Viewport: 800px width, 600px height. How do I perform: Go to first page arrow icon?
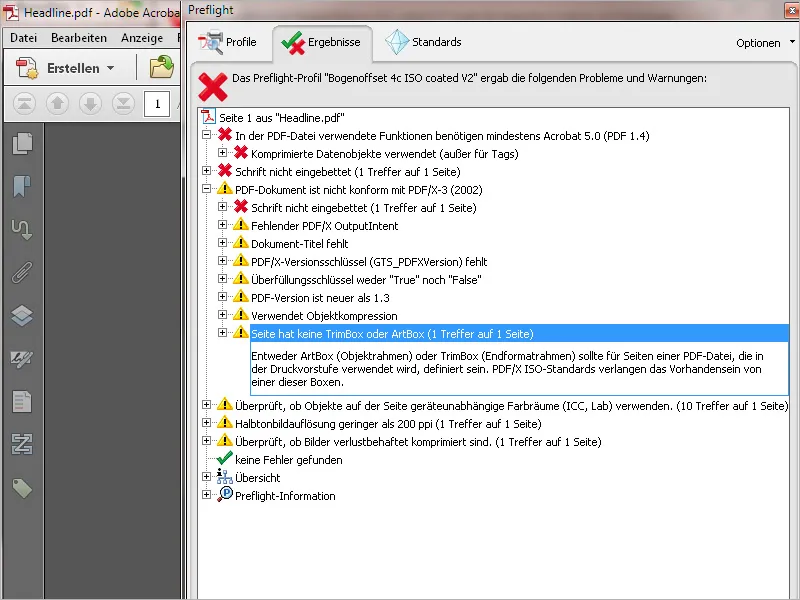coord(24,104)
